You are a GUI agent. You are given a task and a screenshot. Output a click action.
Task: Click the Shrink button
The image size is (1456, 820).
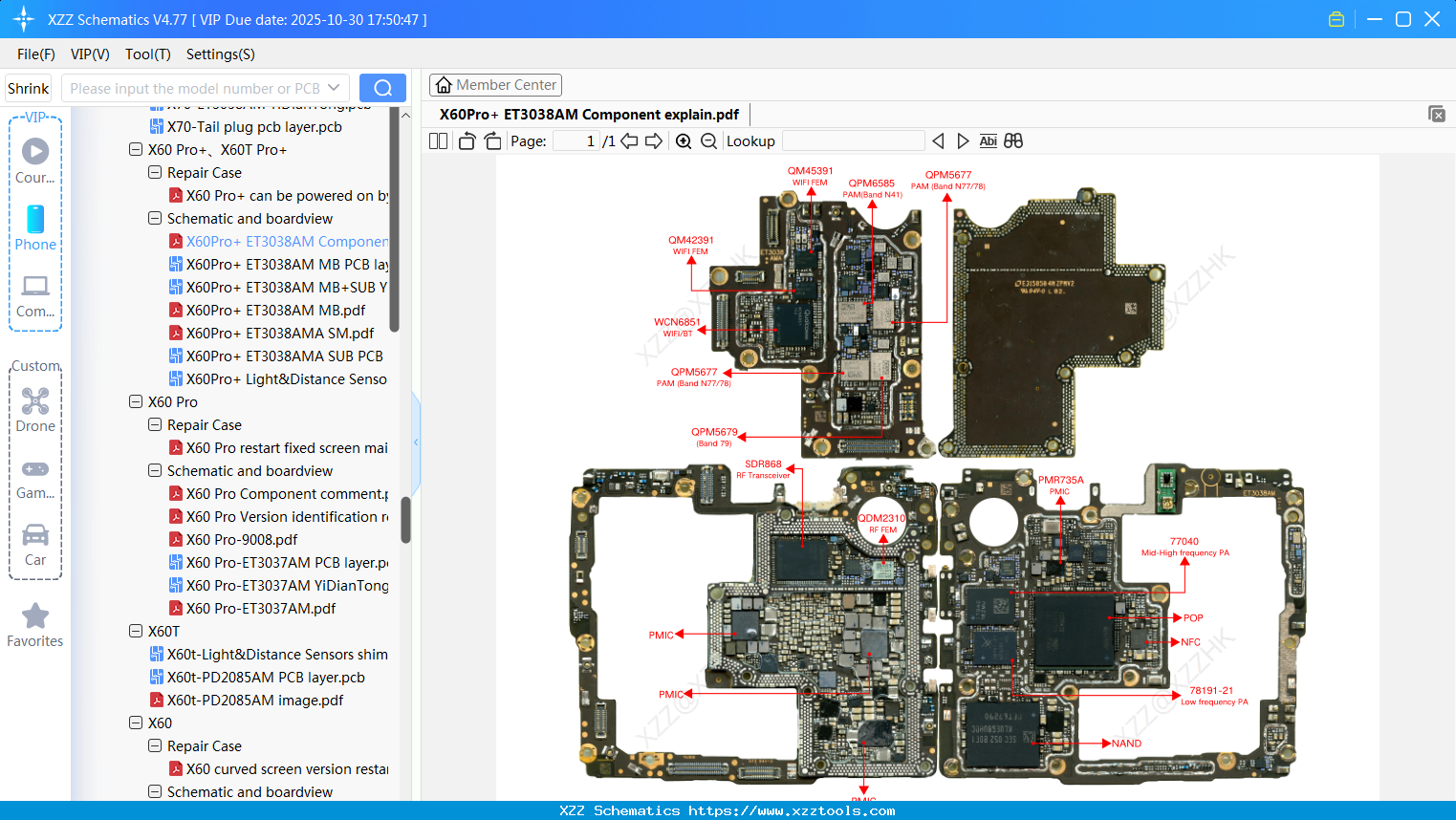[28, 87]
